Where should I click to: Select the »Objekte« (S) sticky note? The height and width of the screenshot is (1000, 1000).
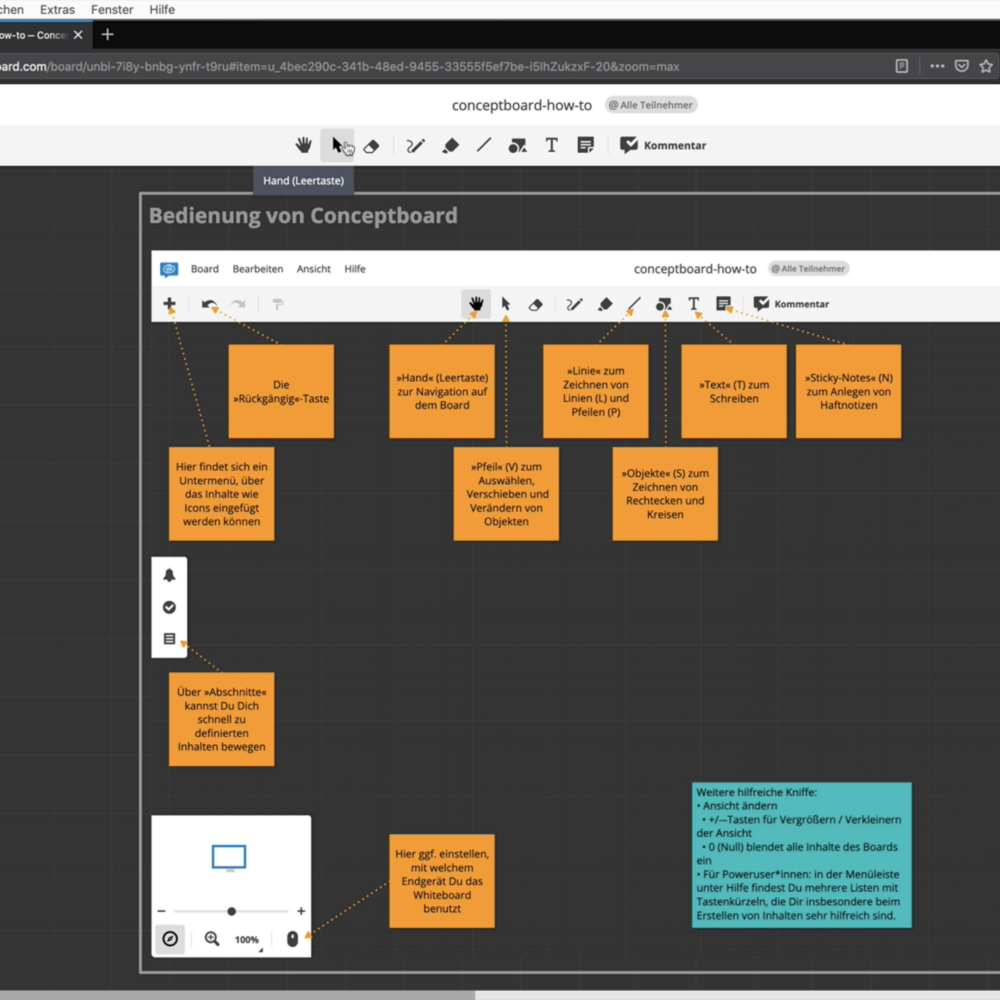click(665, 494)
